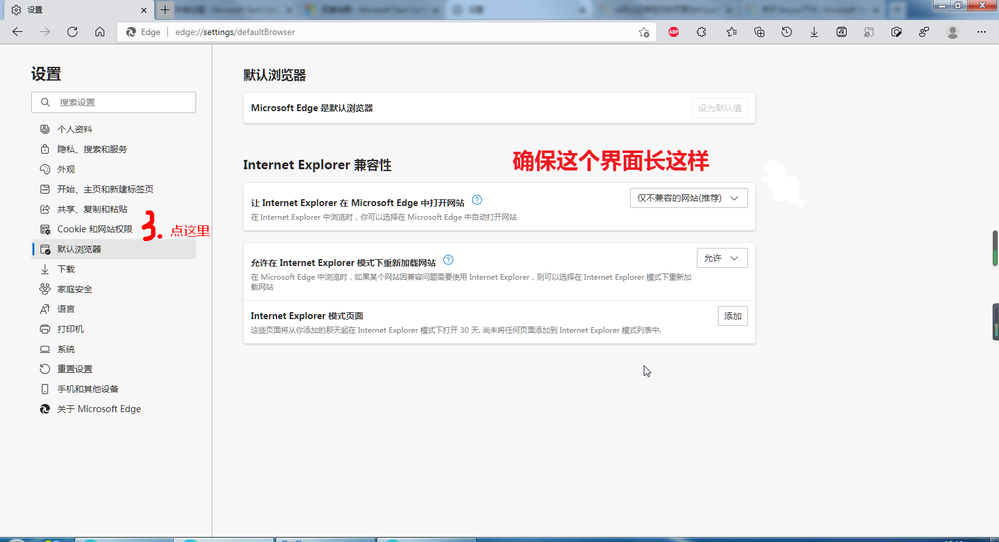Close the 设置 tab

click(x=143, y=10)
